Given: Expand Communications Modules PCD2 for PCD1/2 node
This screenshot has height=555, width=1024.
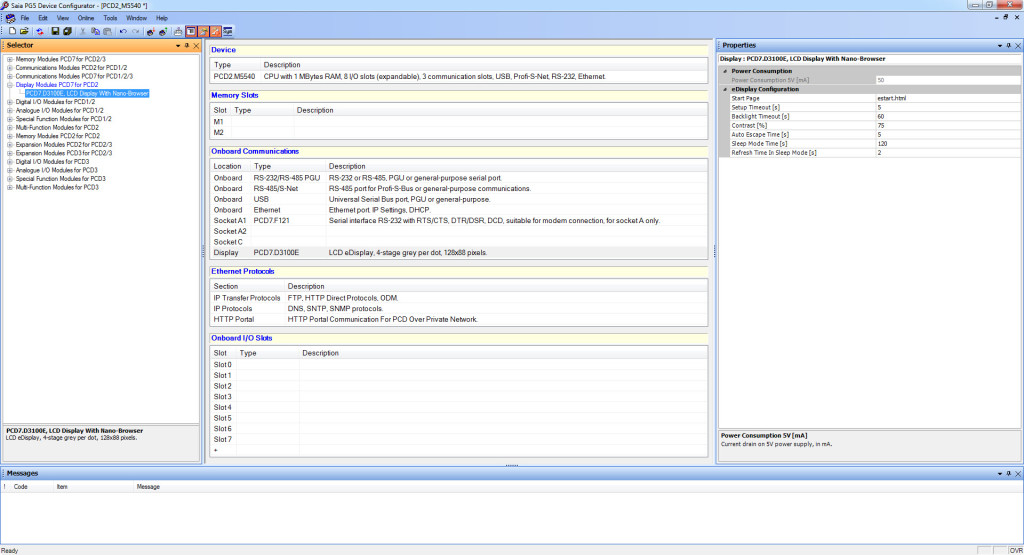Looking at the screenshot, I should (10, 68).
